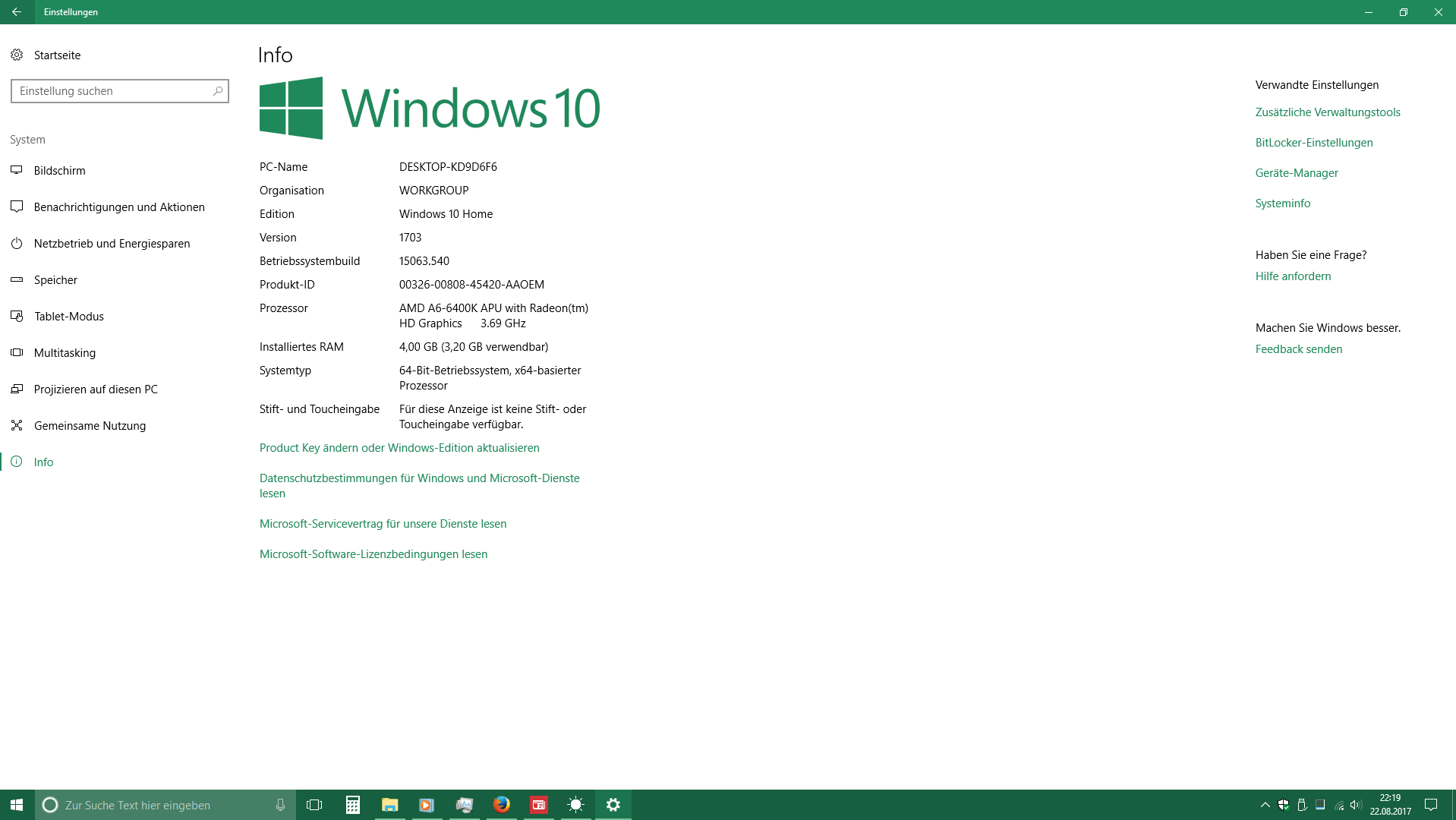Open Zusätzliche Verwaltungstools
1456x820 pixels.
1328,112
